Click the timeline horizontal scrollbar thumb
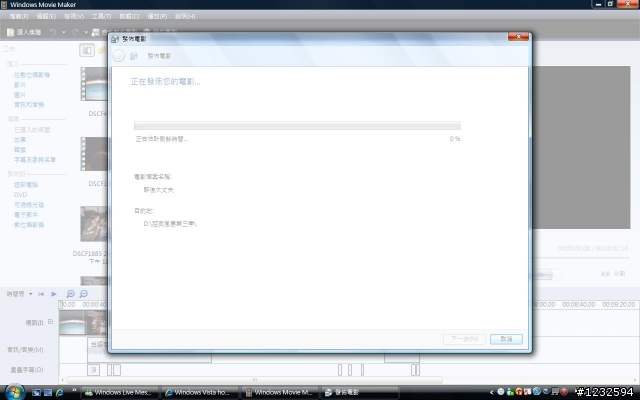Screen dimensions: 640x400 255,380
